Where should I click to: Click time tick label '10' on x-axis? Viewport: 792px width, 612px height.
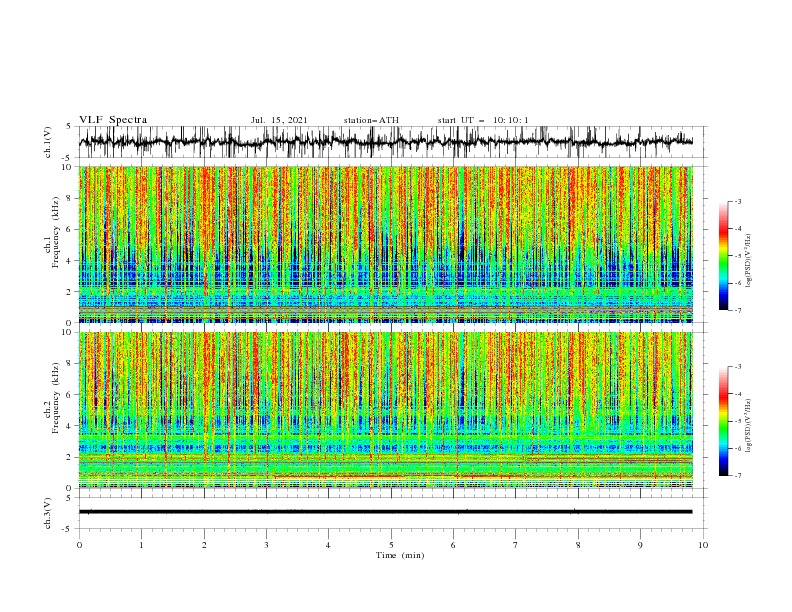[703, 545]
